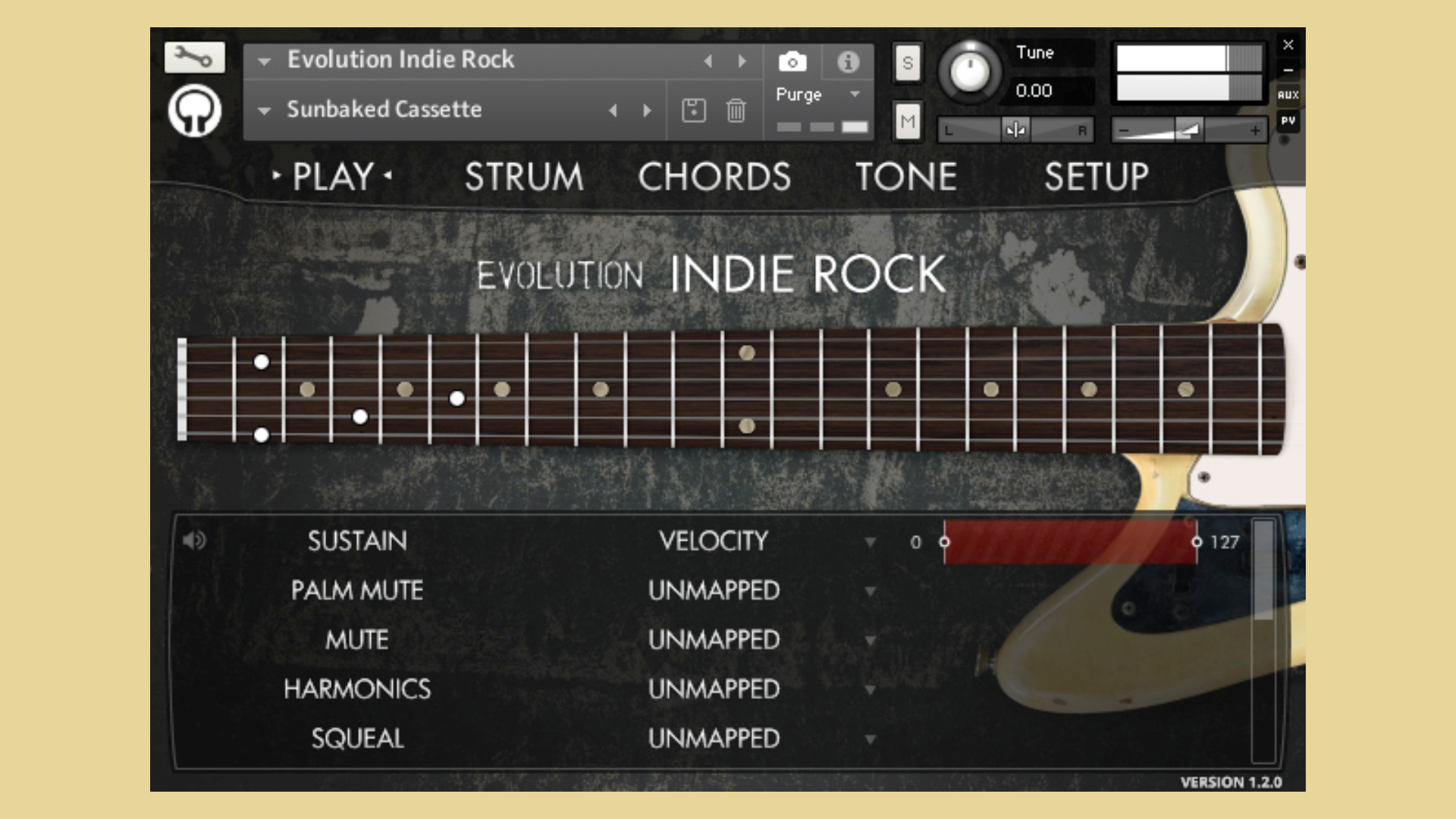The height and width of the screenshot is (819, 1456).
Task: Mute the instrument with the M button
Action: coord(907,121)
